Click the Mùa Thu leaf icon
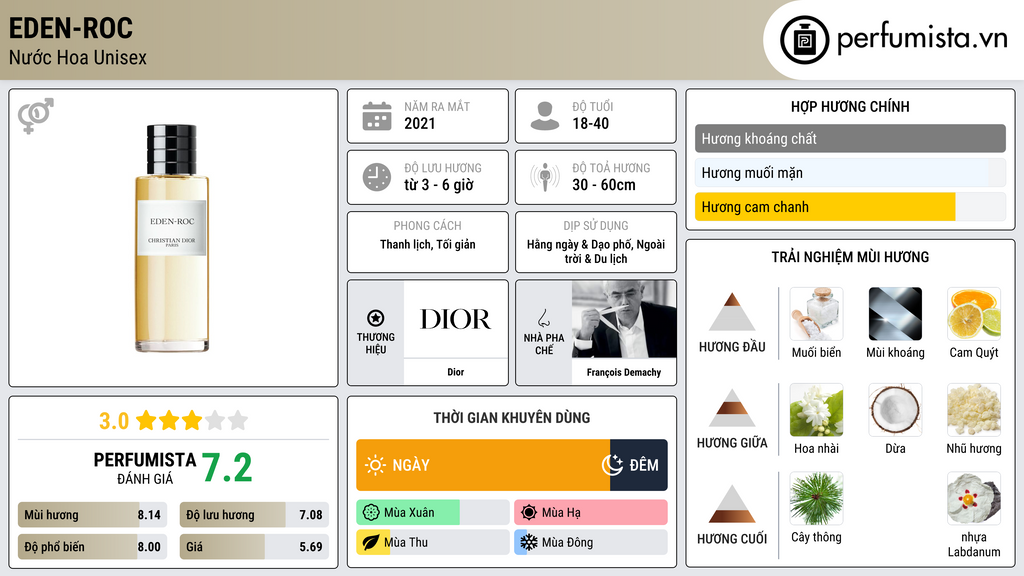 pyautogui.click(x=371, y=542)
